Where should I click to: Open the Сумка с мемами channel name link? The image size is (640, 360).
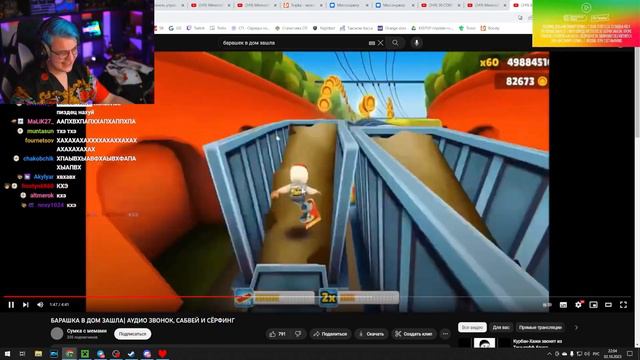[x=87, y=331]
